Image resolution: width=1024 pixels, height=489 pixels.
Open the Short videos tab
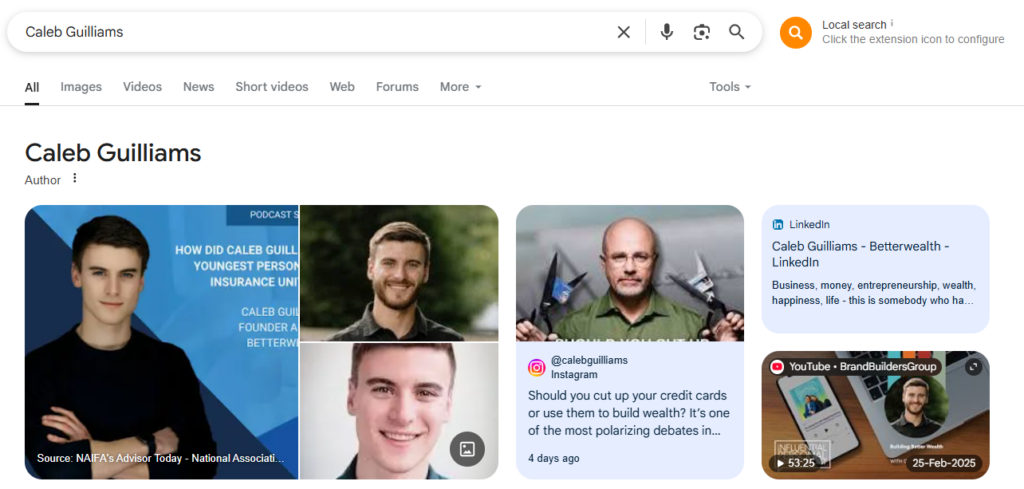tap(272, 87)
